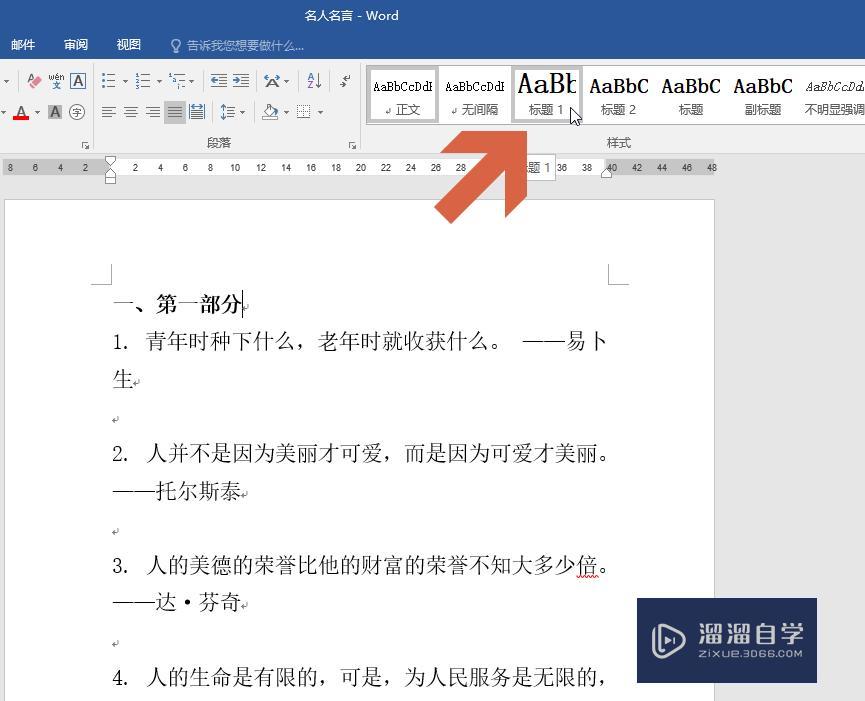The height and width of the screenshot is (701, 865).
Task: Open the Paragraph settings dialog launcher
Action: [353, 146]
